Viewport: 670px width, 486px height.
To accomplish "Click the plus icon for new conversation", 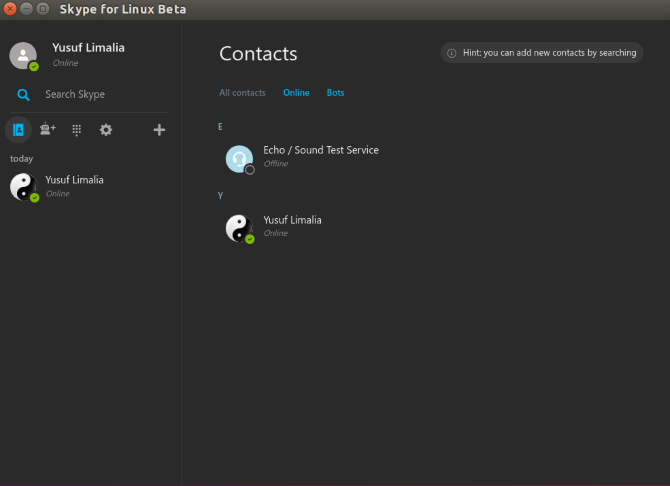I will tap(159, 130).
